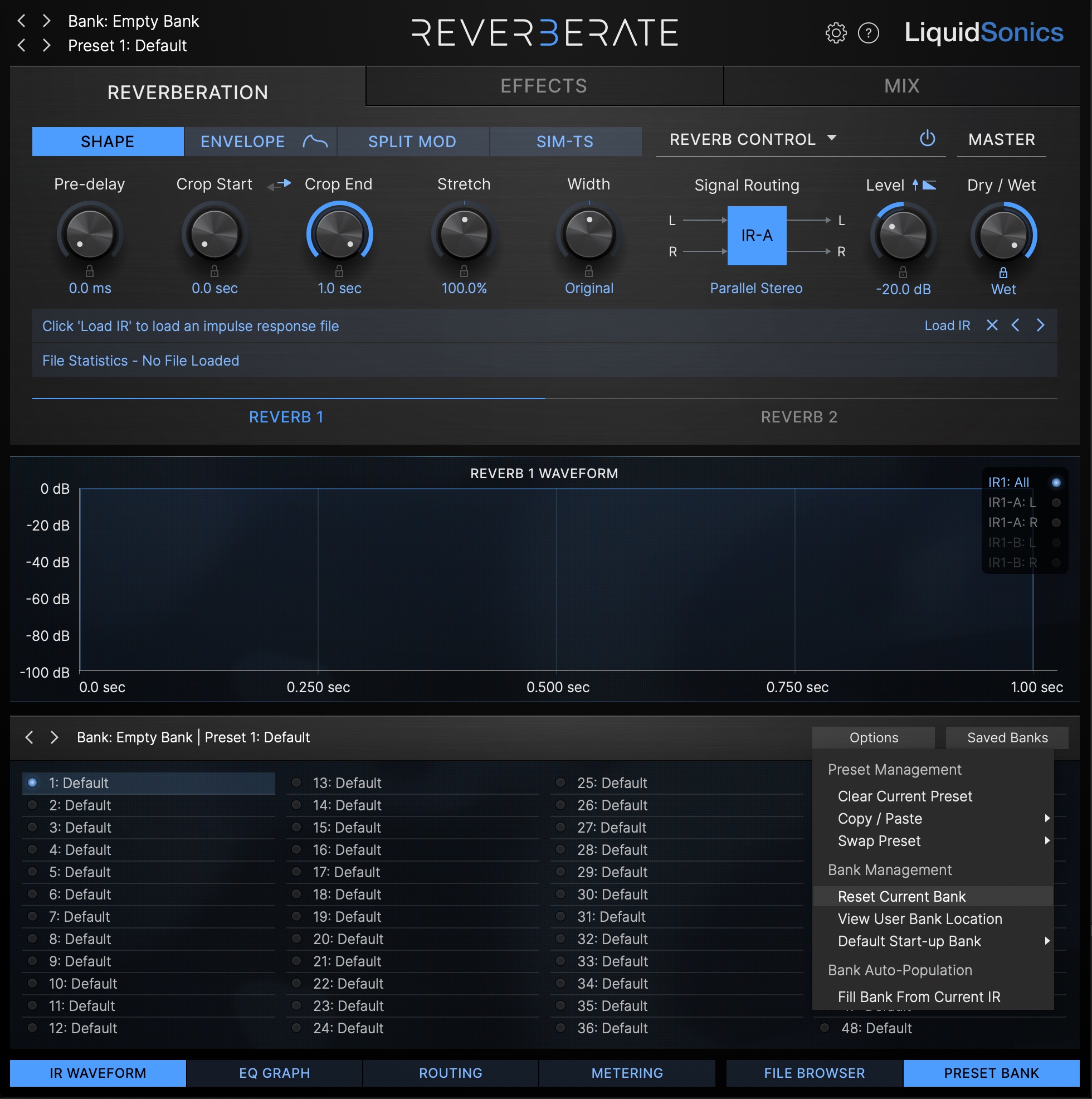Toggle the Reverb Control power icon

927,139
